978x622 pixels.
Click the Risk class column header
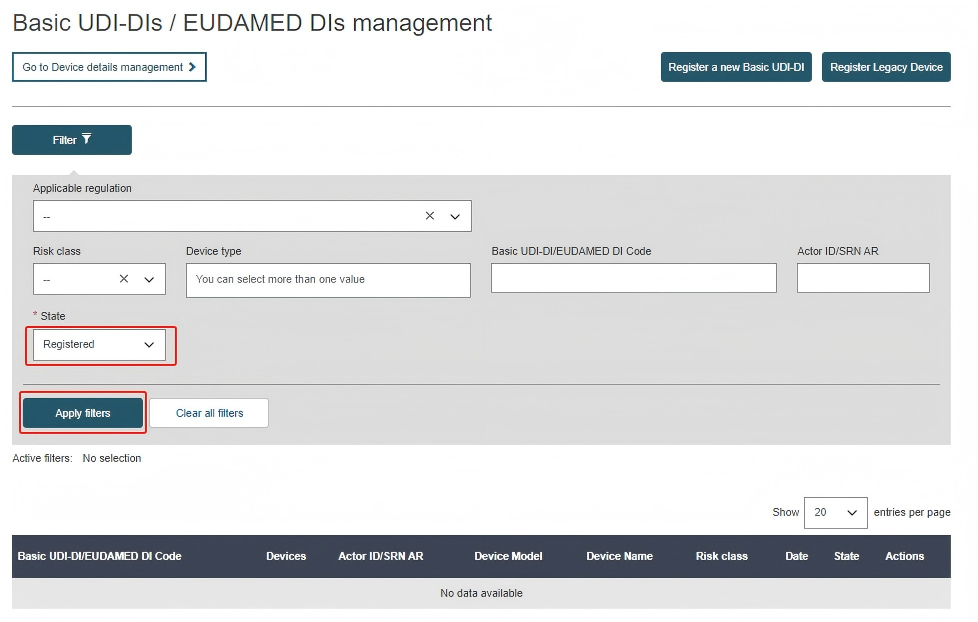[721, 556]
